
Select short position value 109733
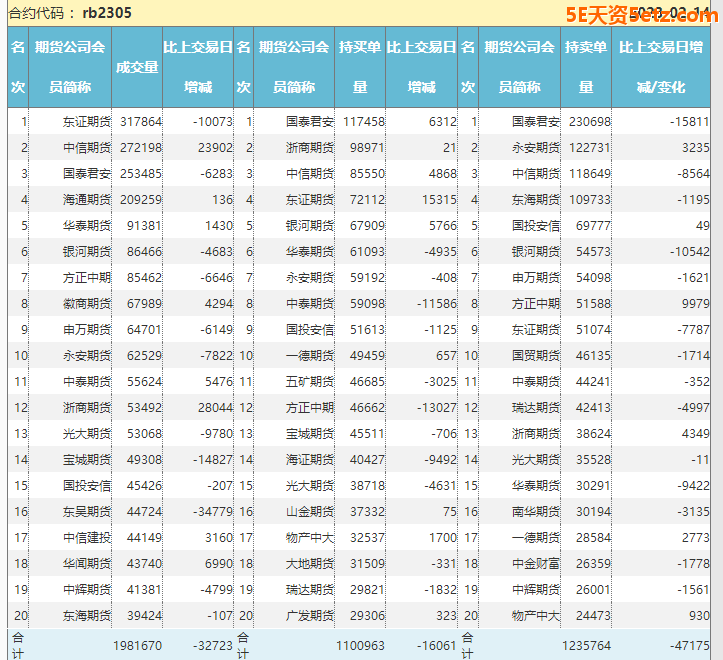coord(590,200)
